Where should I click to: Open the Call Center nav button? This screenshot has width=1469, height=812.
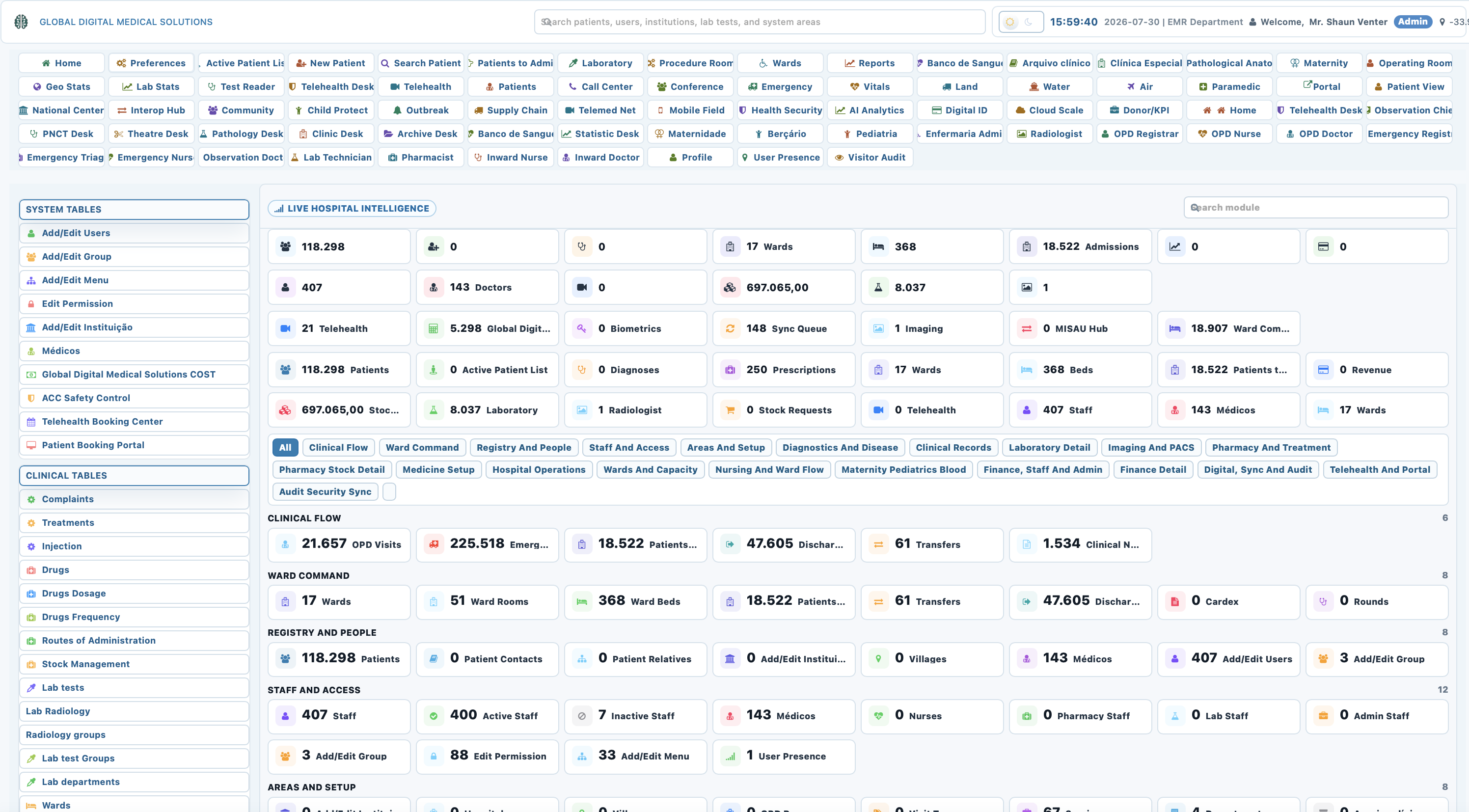600,87
